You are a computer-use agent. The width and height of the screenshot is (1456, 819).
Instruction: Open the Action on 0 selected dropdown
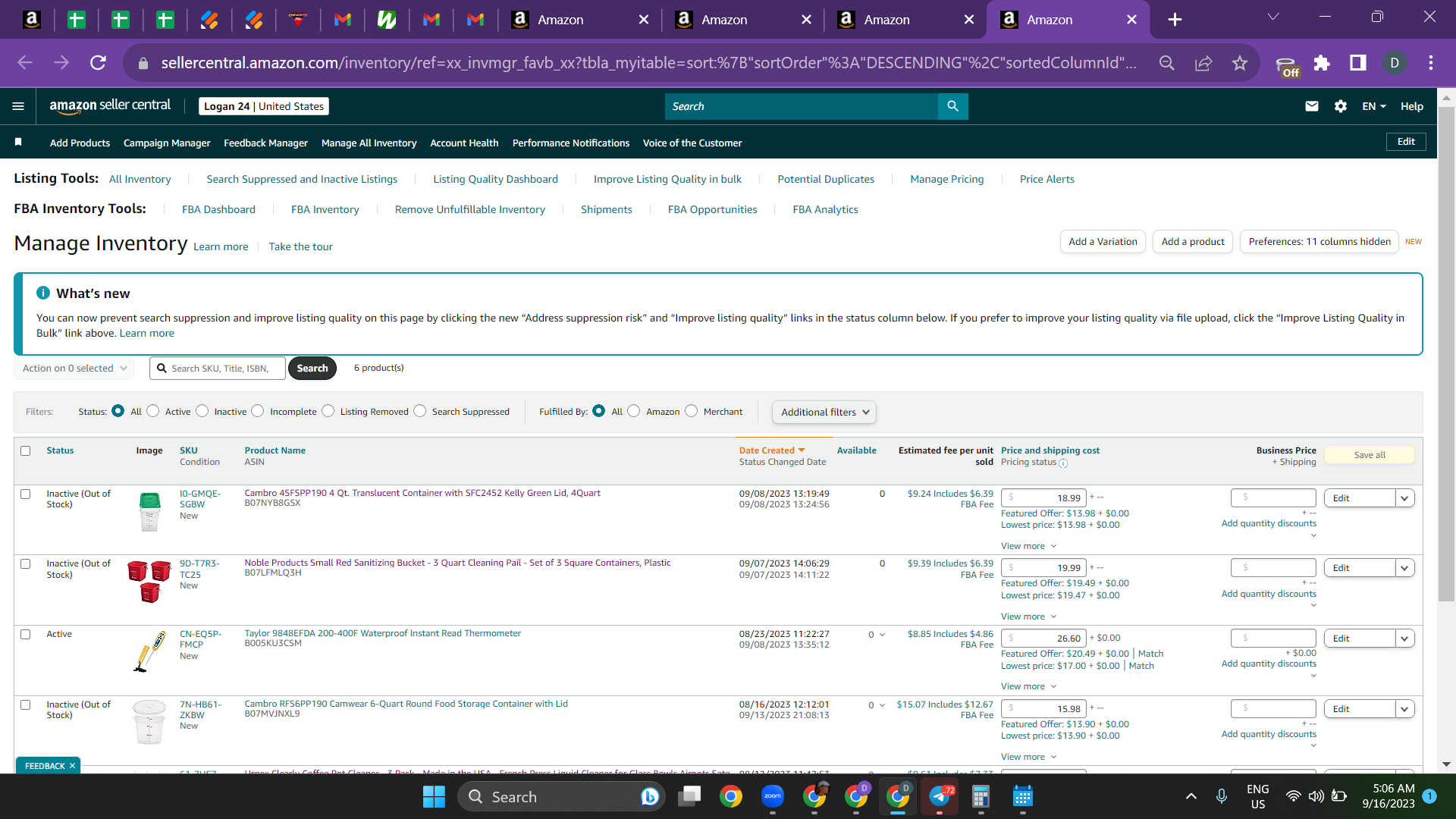pyautogui.click(x=74, y=369)
